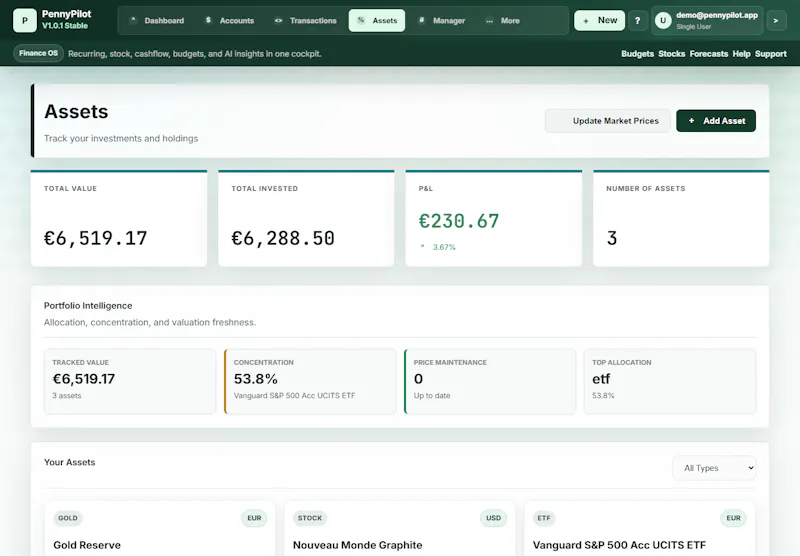Click the Your Assets heading
Viewport: 800px width, 556px height.
[x=69, y=462]
